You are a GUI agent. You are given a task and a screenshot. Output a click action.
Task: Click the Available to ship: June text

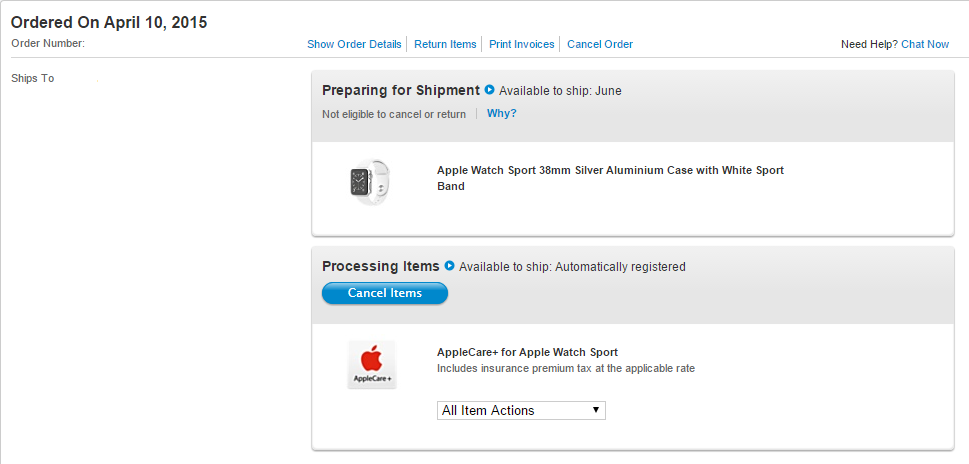click(x=561, y=91)
